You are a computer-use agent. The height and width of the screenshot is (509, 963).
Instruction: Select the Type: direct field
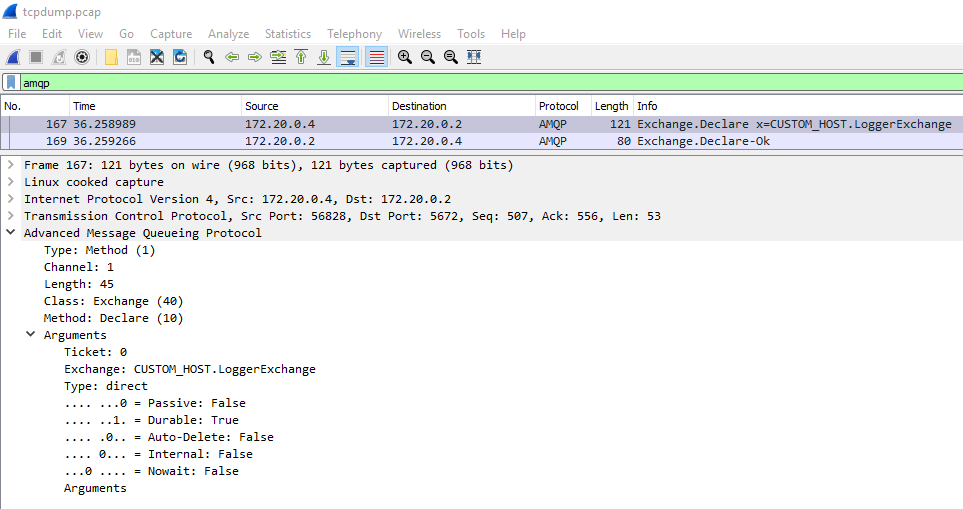coord(106,386)
